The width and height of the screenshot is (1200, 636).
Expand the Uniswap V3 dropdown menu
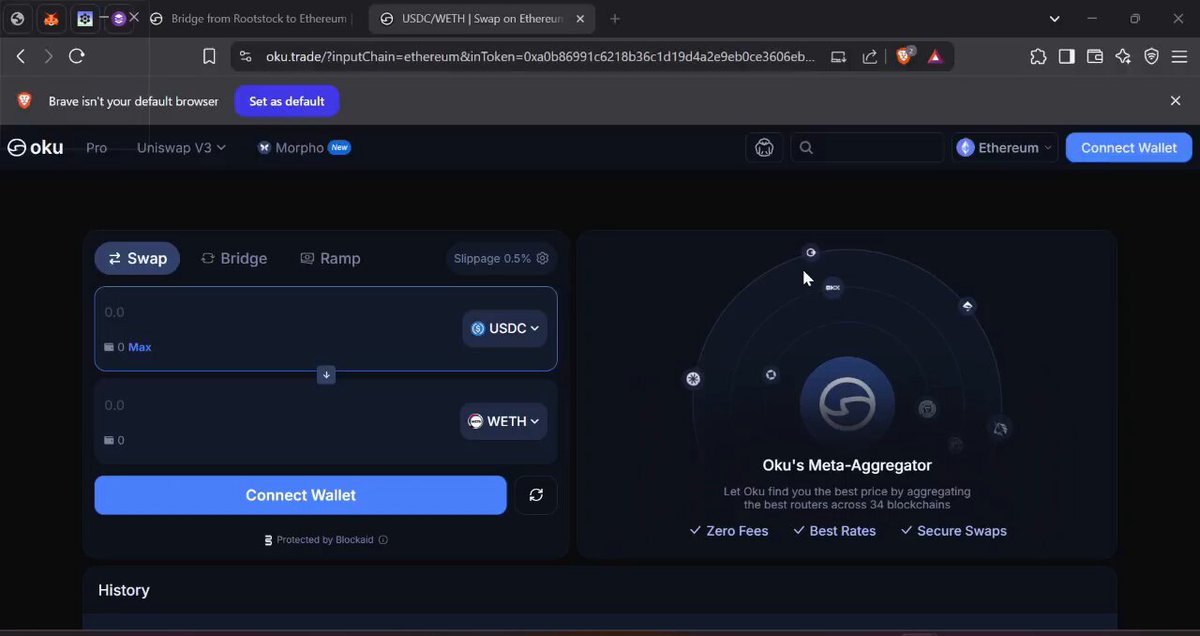click(181, 148)
